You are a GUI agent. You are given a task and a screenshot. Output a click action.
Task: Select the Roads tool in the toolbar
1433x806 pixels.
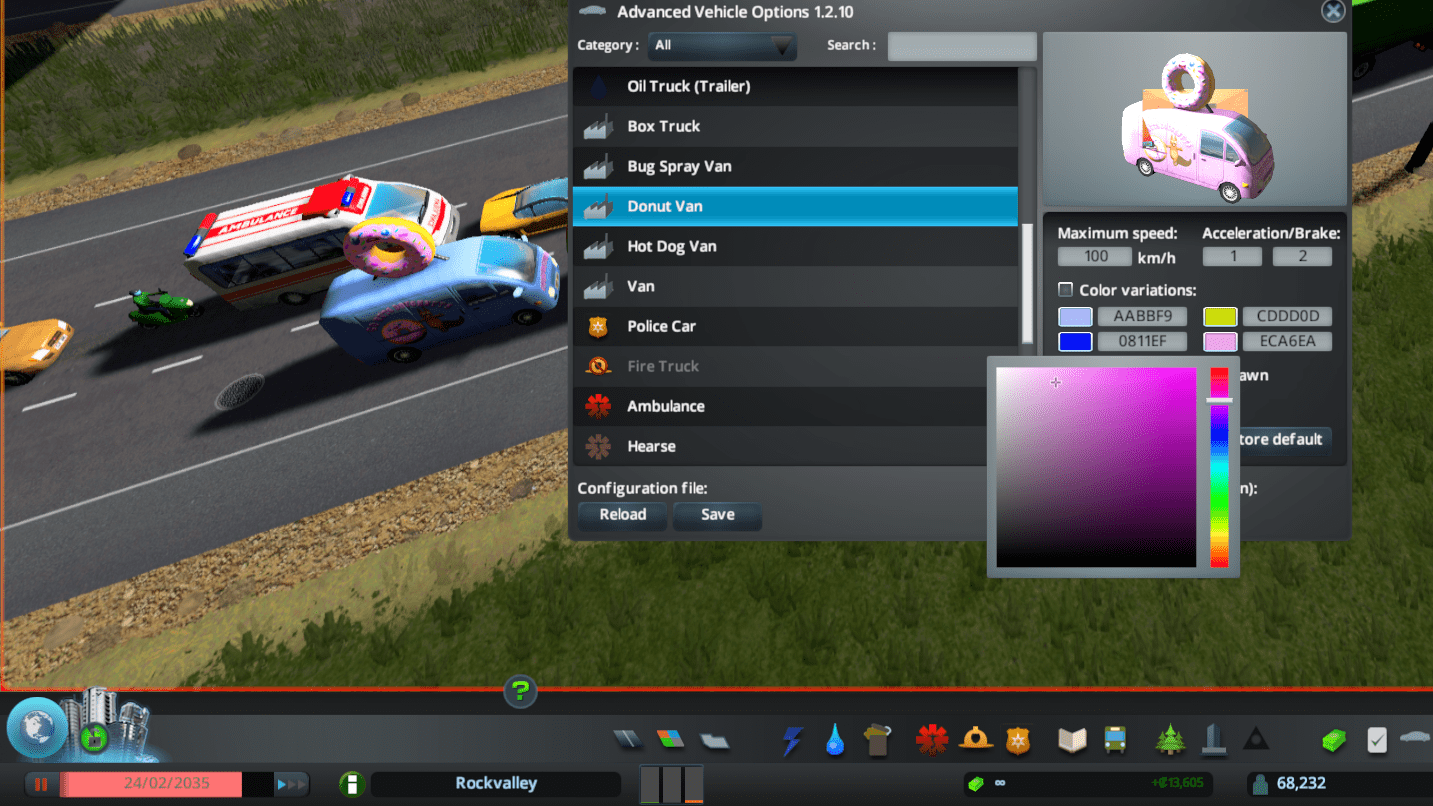coord(627,740)
